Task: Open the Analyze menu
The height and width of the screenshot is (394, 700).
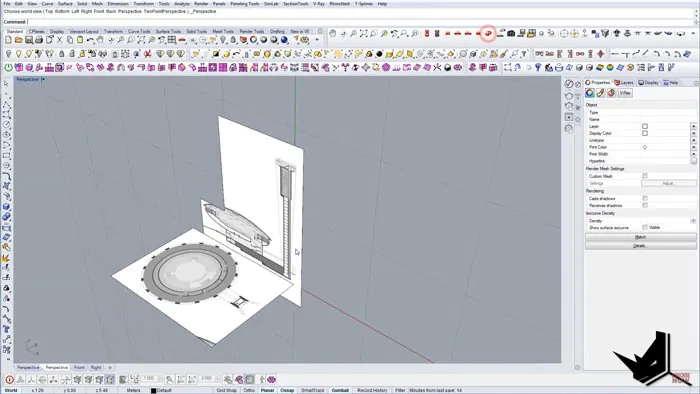Action: pyautogui.click(x=182, y=4)
